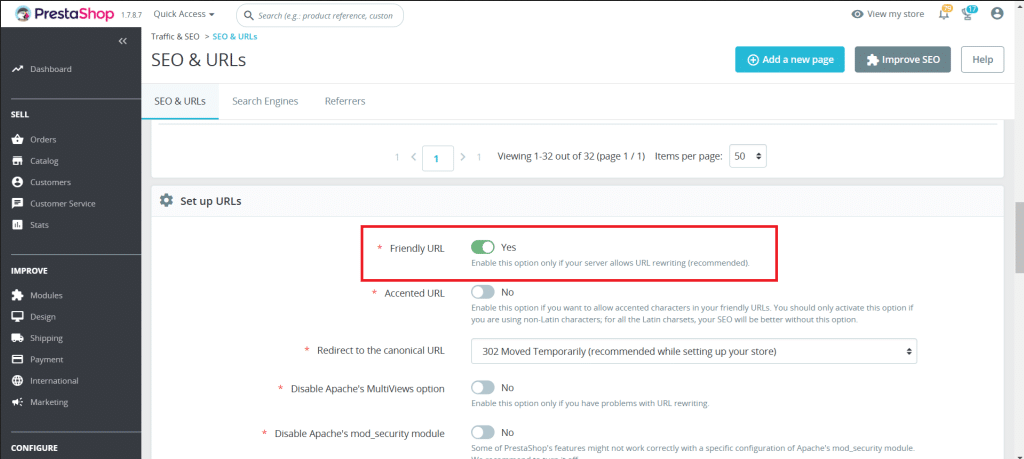The image size is (1024, 459).
Task: Open the user profile avatar icon
Action: click(996, 14)
